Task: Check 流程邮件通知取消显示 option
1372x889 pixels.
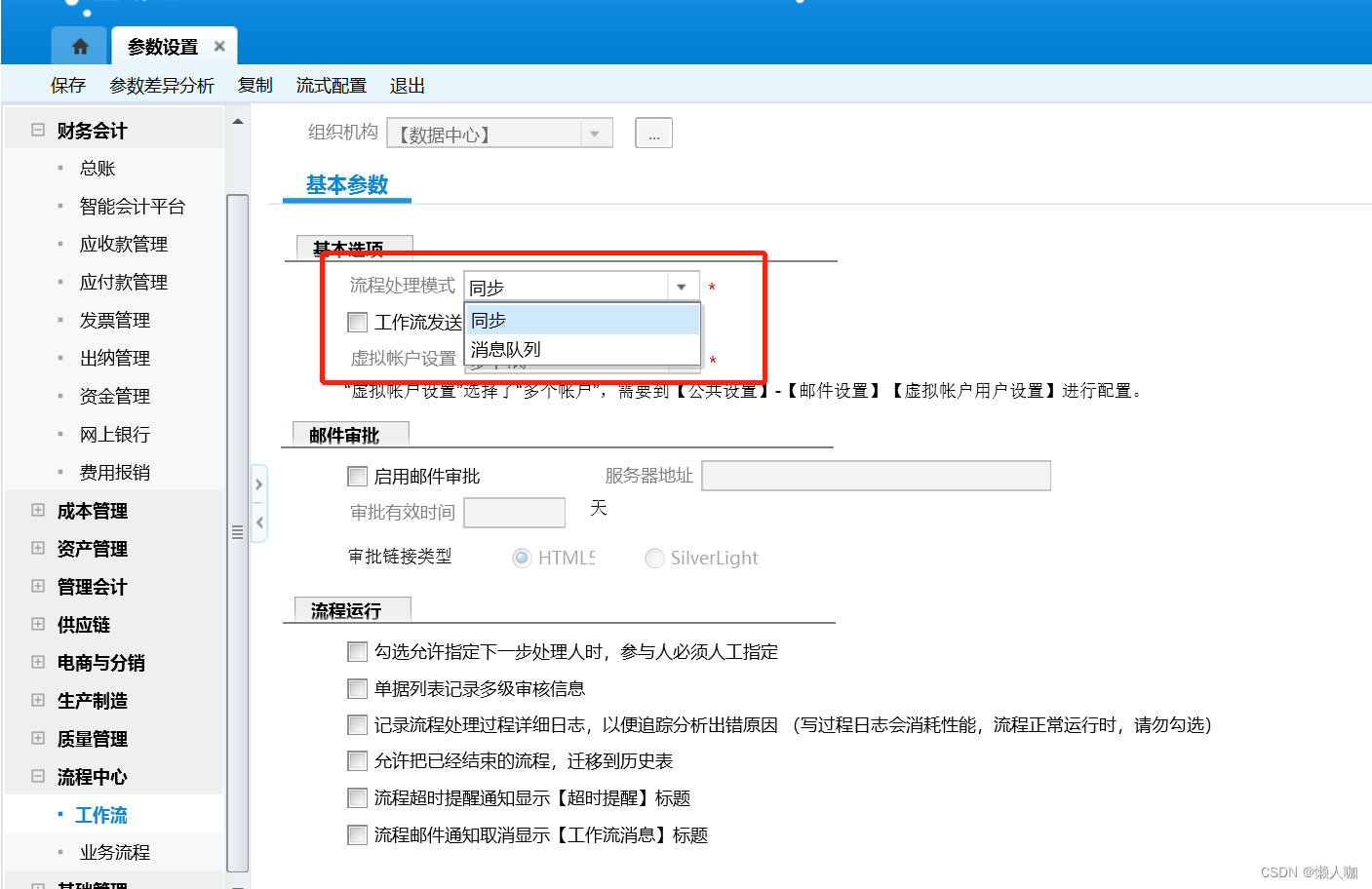Action: (x=358, y=834)
